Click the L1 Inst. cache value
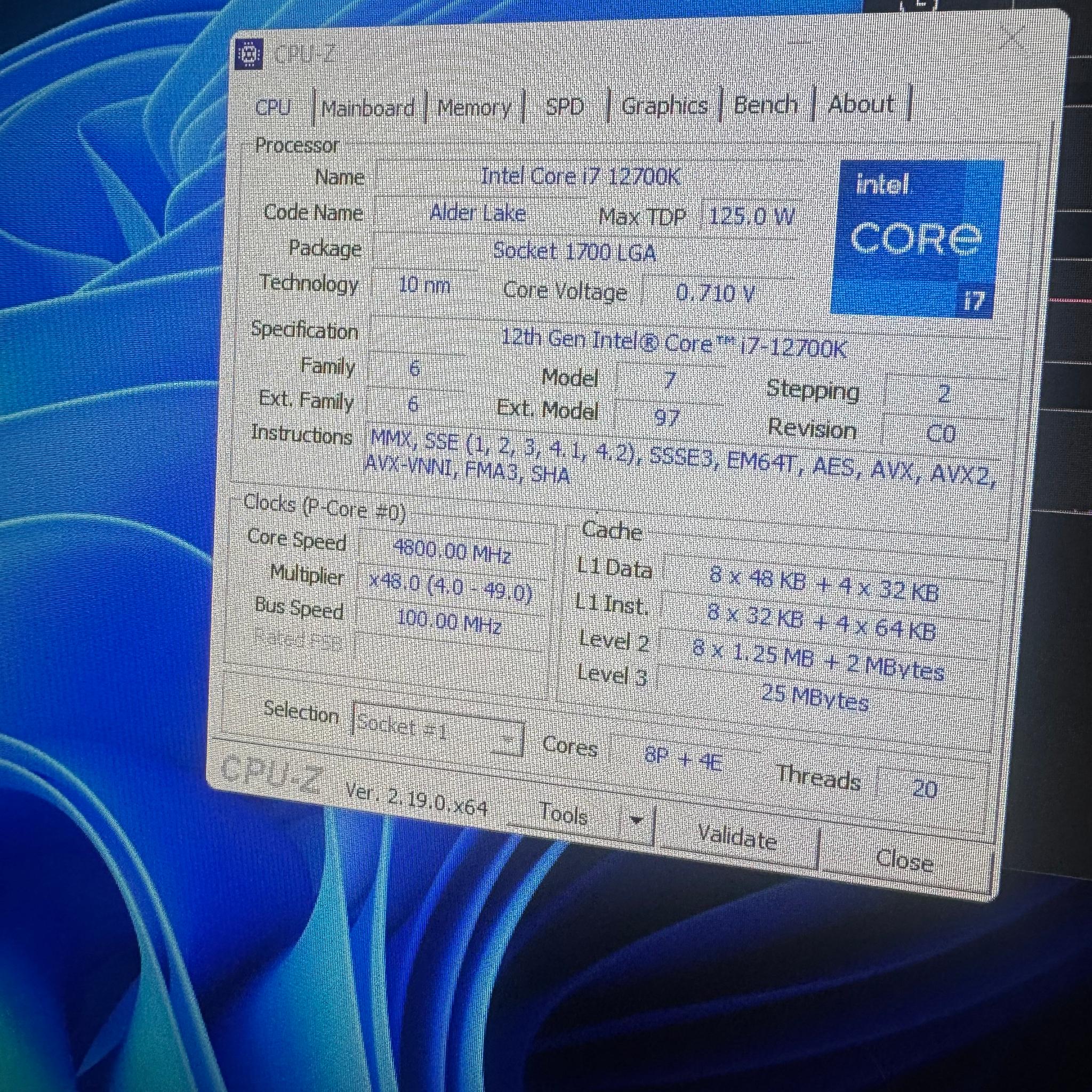1092x1092 pixels. tap(822, 622)
